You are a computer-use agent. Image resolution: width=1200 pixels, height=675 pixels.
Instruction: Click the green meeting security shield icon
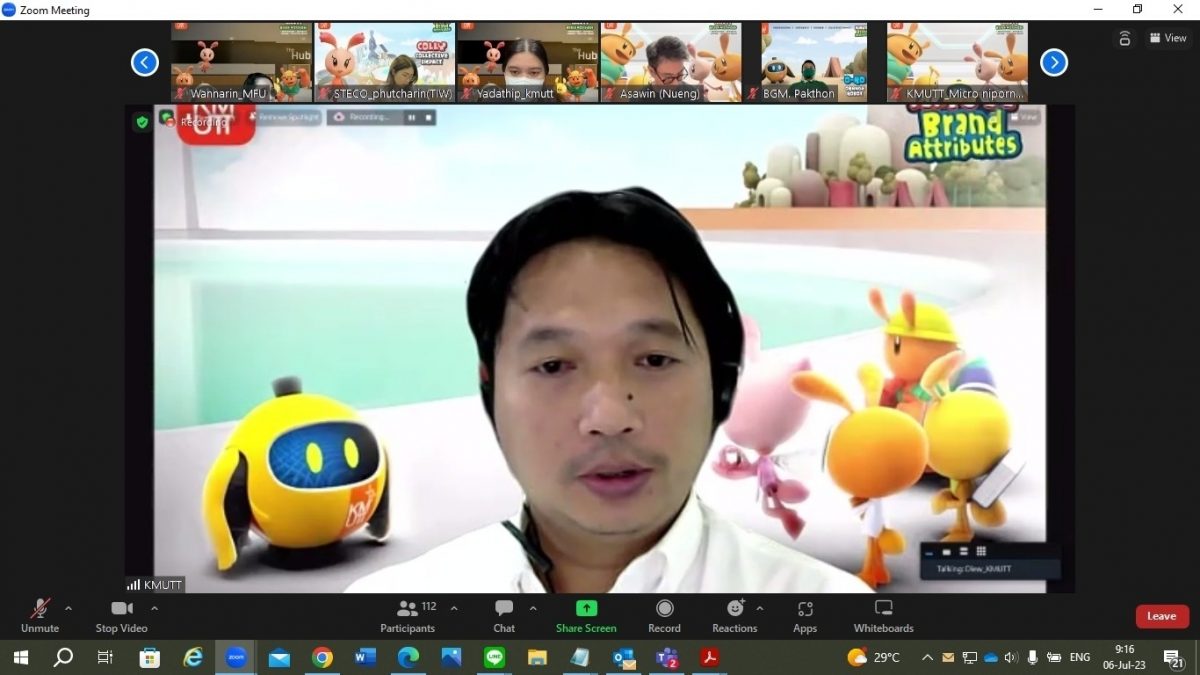point(142,122)
